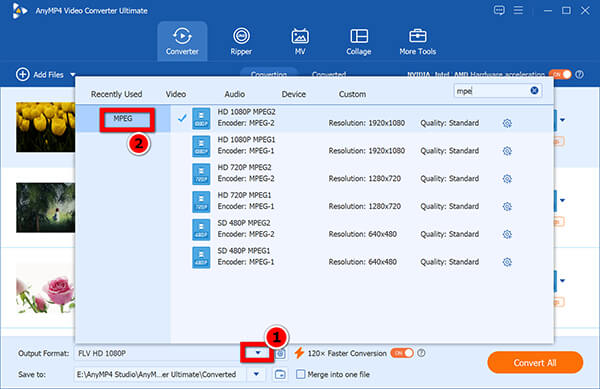600x389 pixels.
Task: Click Convert All button
Action: pos(535,363)
